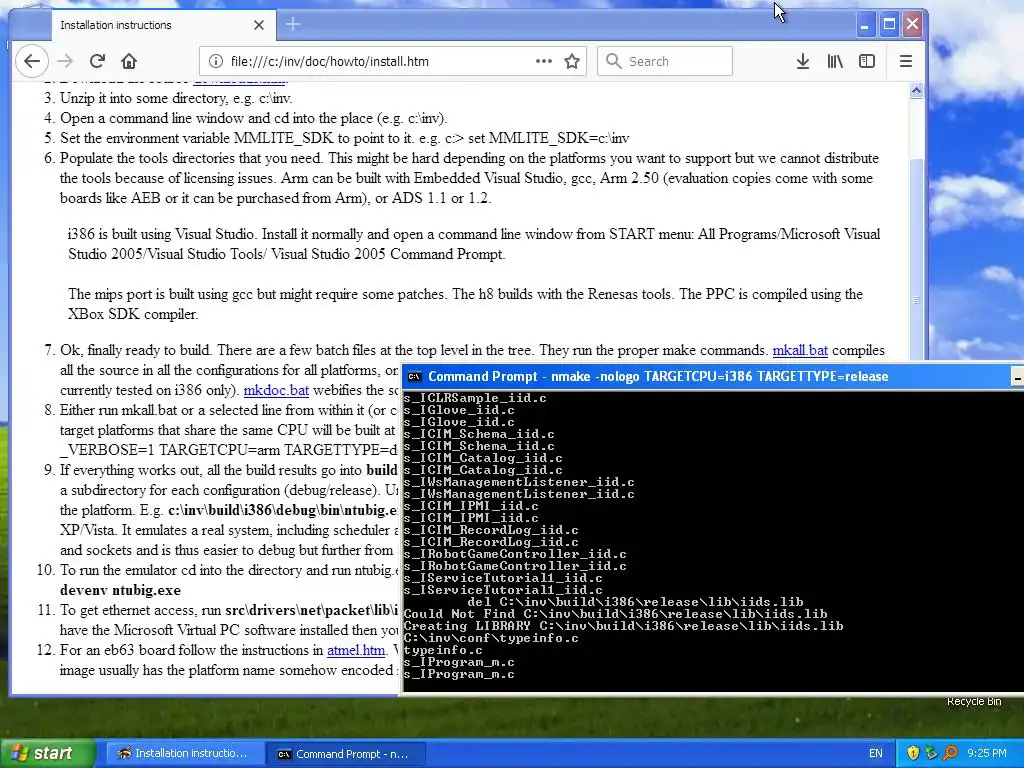The height and width of the screenshot is (768, 1024).
Task: Click the EN language indicator
Action: [875, 753]
